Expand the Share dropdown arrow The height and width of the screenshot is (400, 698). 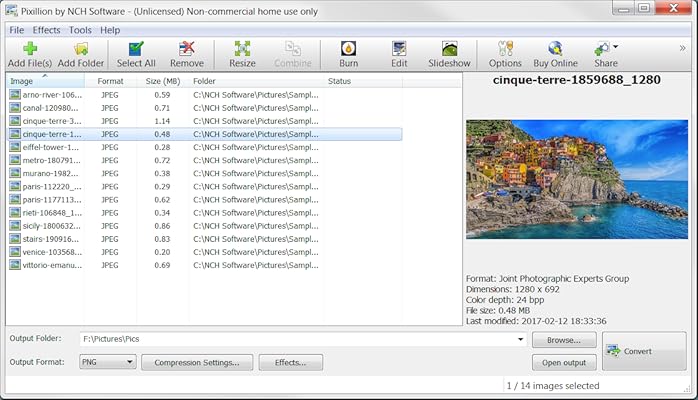point(615,46)
